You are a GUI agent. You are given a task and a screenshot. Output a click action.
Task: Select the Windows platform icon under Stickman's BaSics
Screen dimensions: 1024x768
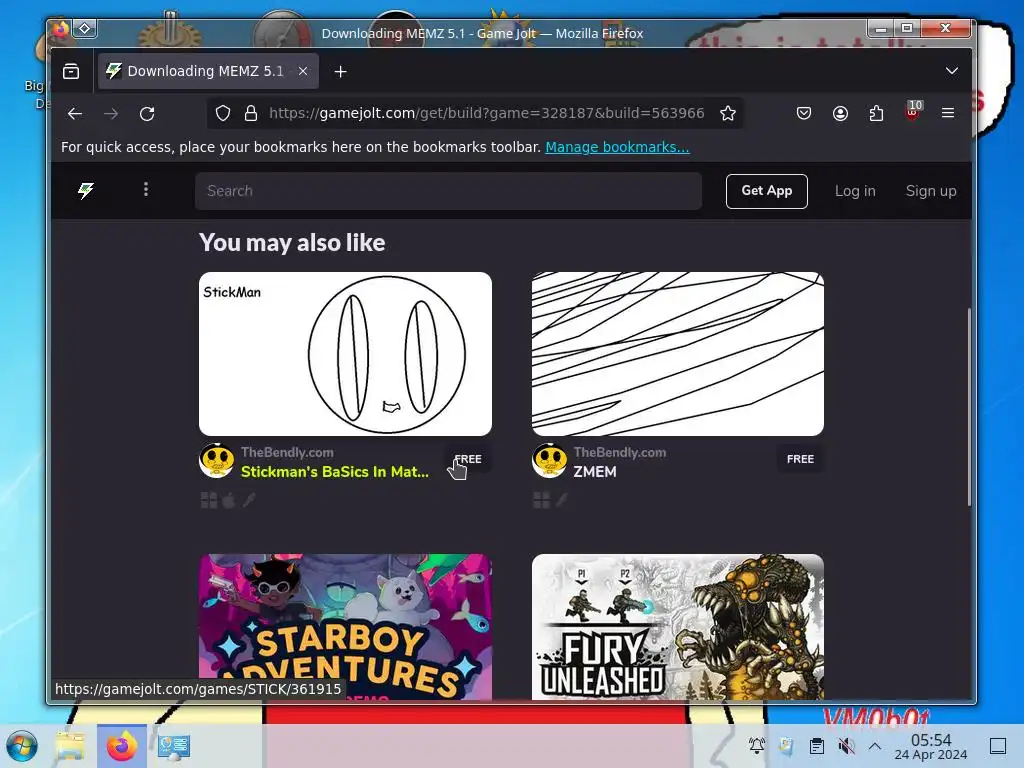pyautogui.click(x=209, y=500)
